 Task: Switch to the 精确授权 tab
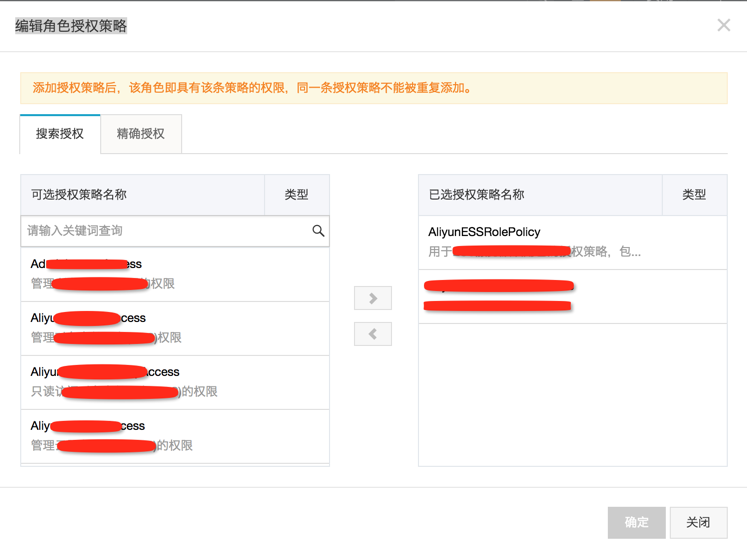pyautogui.click(x=141, y=134)
